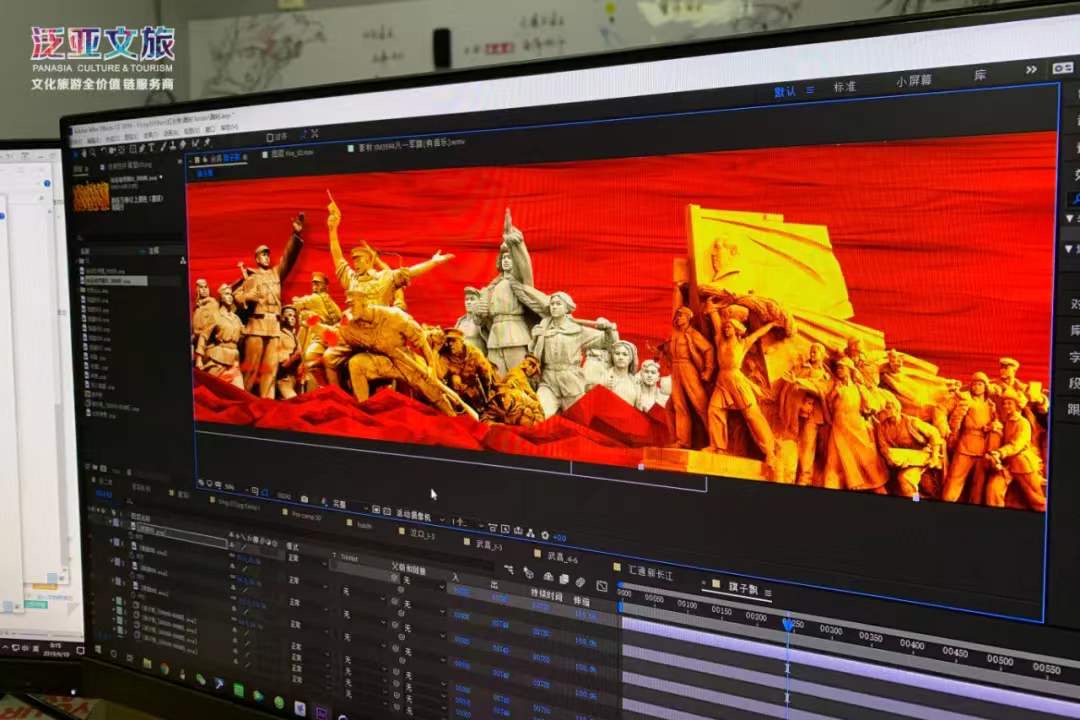Toggle the motion blur icon in timeline
This screenshot has width=1080, height=720.
[x=581, y=582]
